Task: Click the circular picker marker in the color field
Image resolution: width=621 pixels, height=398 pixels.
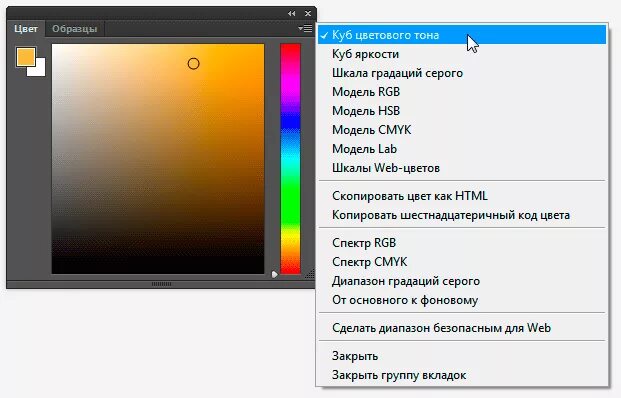Action: pyautogui.click(x=193, y=64)
